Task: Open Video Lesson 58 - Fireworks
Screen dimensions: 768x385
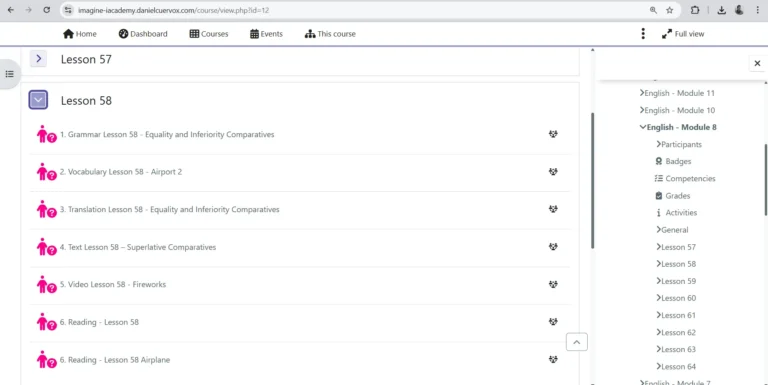Action: point(113,285)
